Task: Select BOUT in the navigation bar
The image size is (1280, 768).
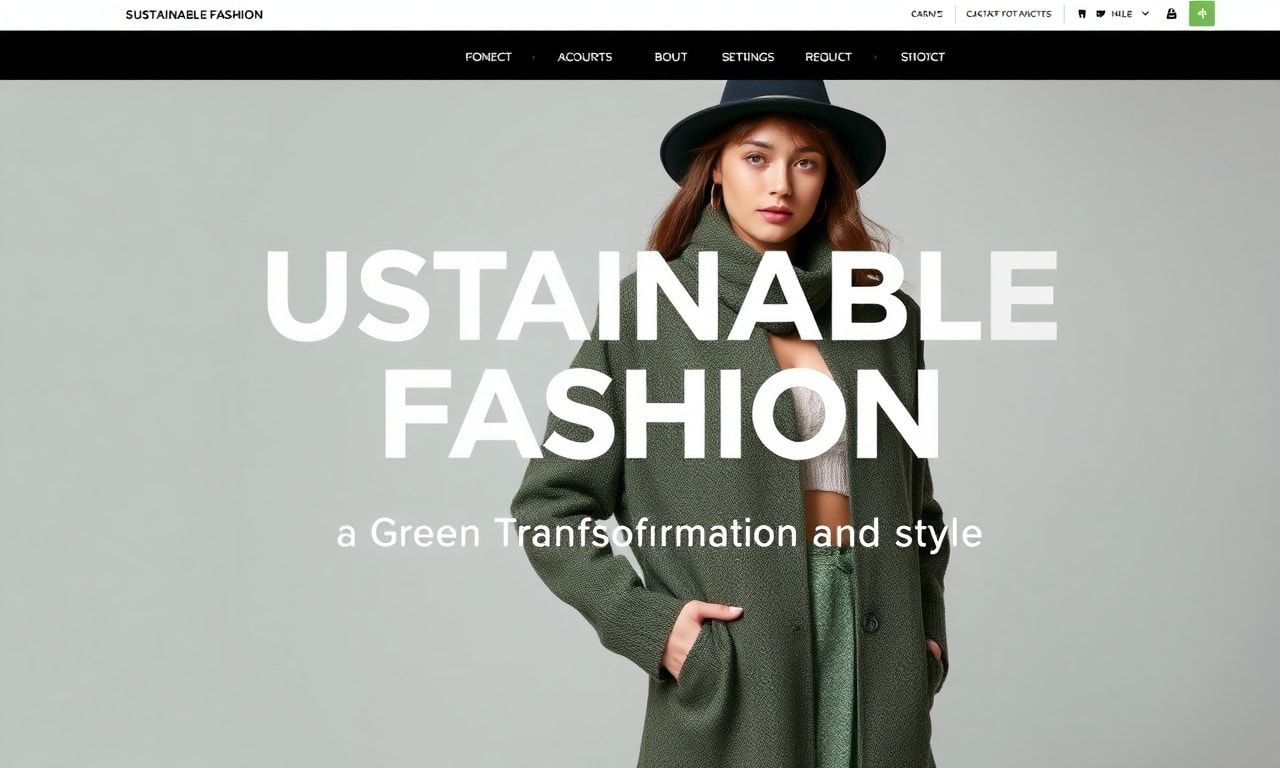Action: (x=670, y=57)
